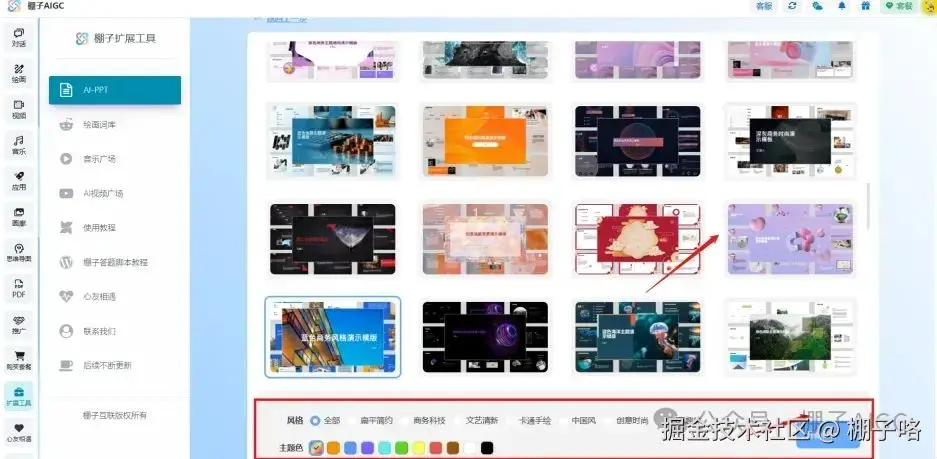Open AI视频广场 in the extension tools menu

coord(115,194)
